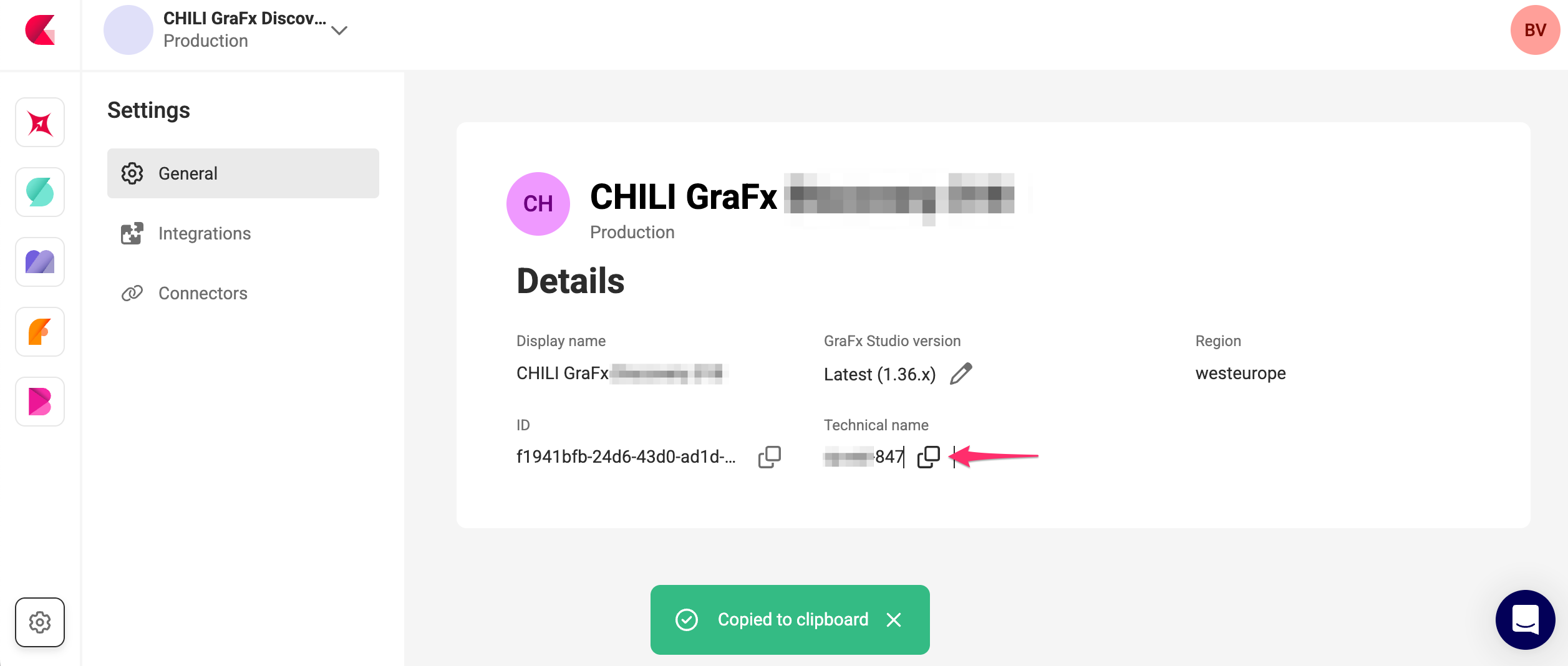
Task: Go to Integrations settings
Action: 204,233
